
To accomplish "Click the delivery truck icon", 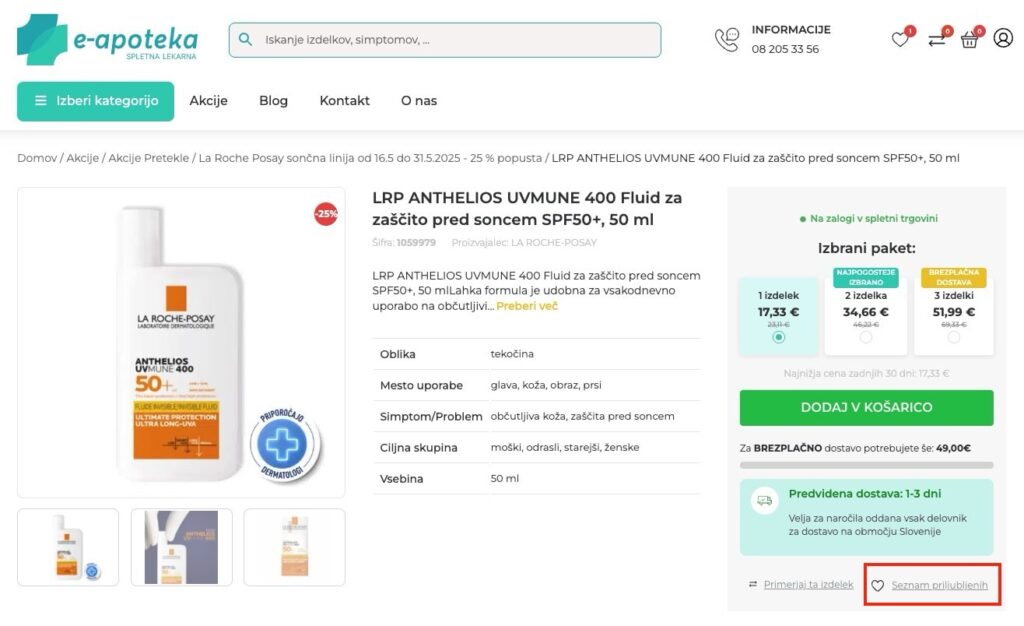I will pyautogui.click(x=764, y=501).
